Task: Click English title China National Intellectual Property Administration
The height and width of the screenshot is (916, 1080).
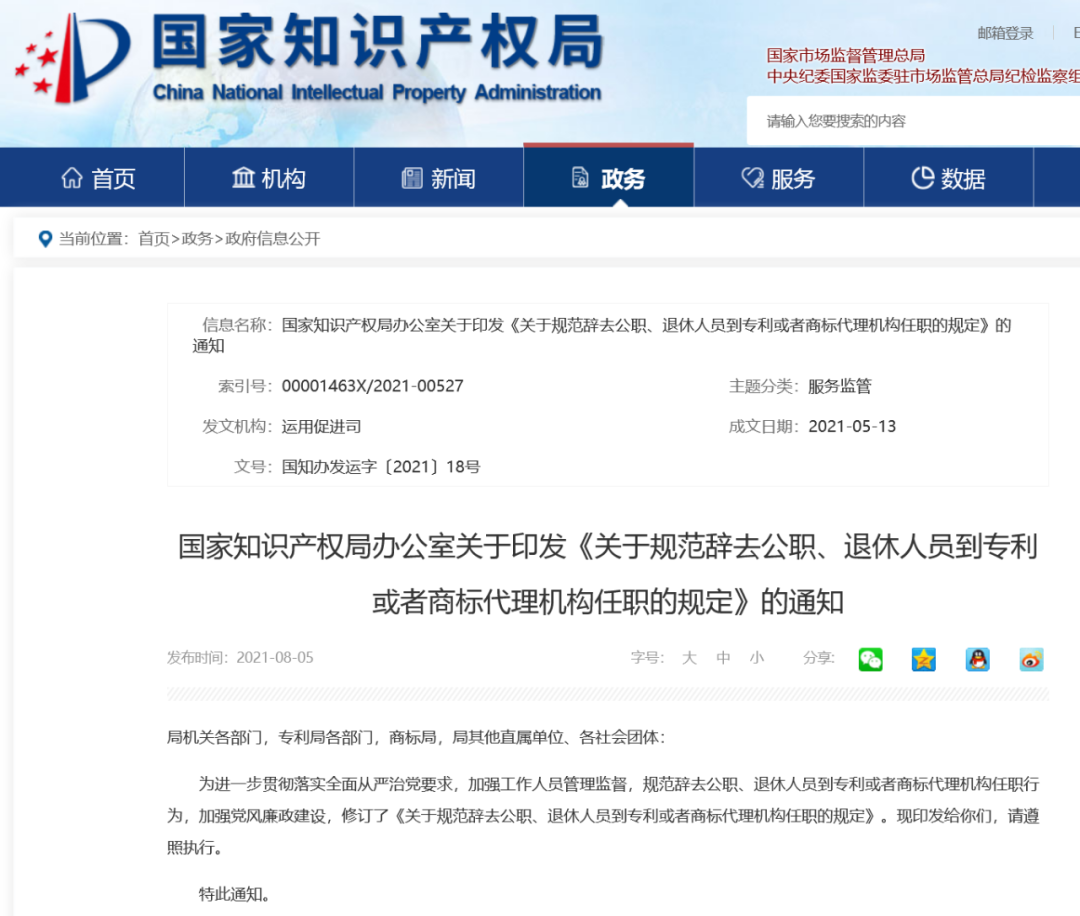Action: click(x=377, y=92)
